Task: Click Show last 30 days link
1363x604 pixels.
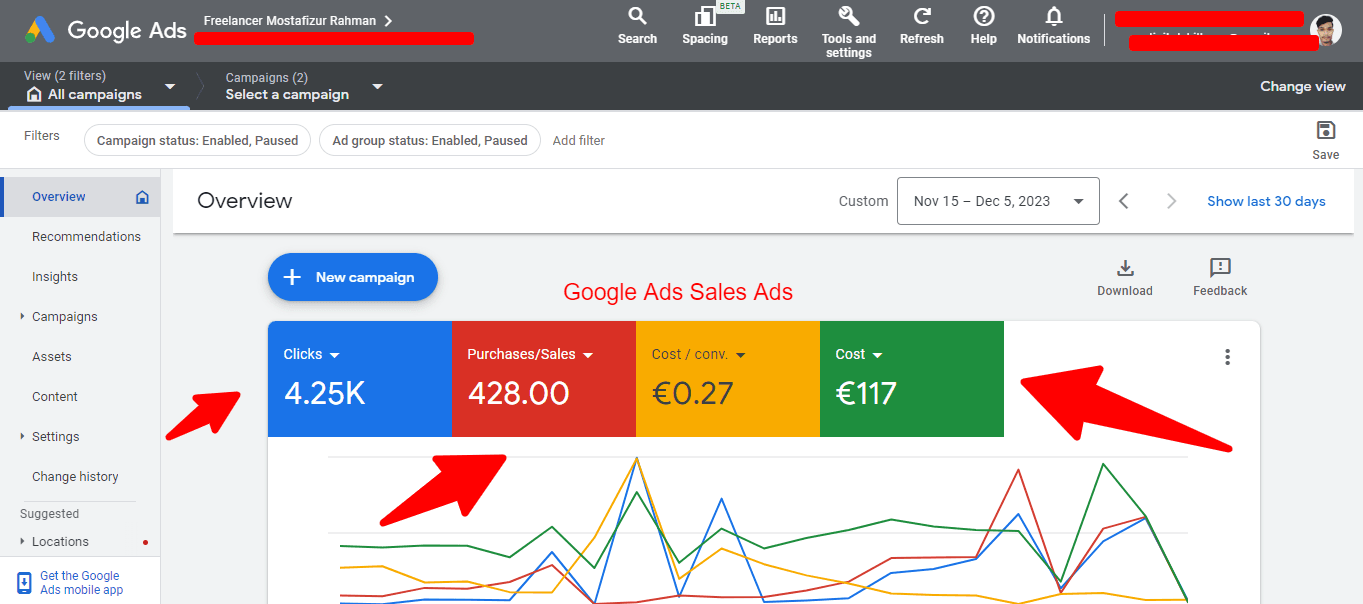Action: click(x=1266, y=201)
